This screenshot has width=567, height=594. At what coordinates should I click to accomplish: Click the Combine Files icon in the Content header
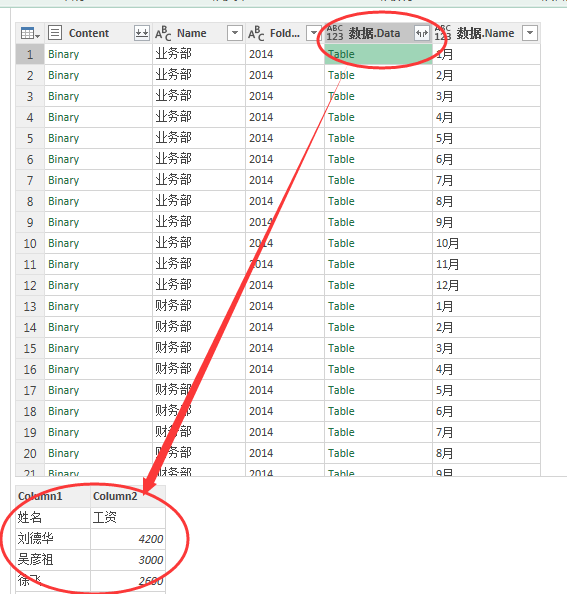pos(142,33)
